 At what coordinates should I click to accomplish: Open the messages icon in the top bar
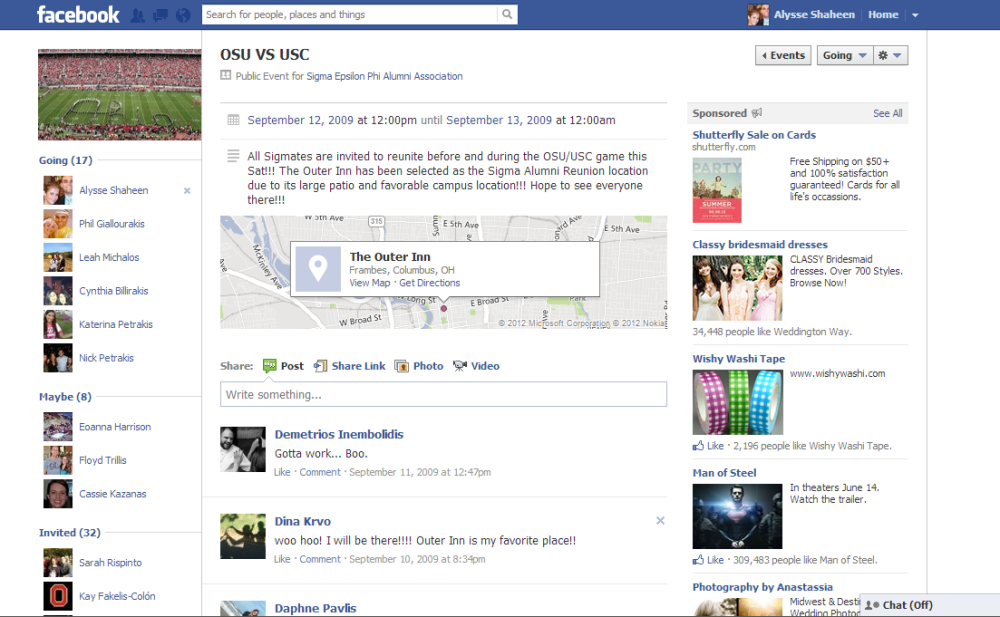pos(160,15)
